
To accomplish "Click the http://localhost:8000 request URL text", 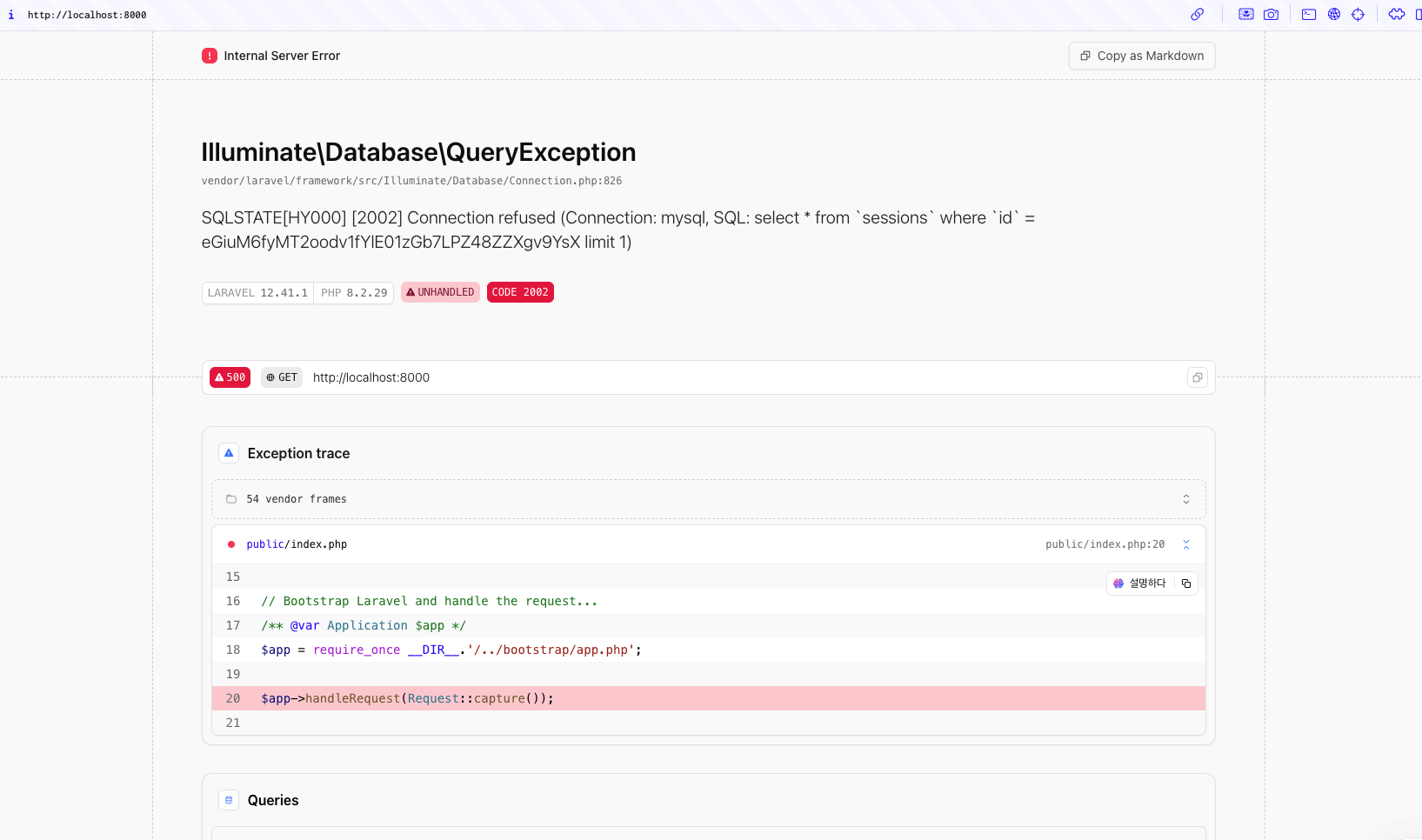I will click(x=371, y=377).
